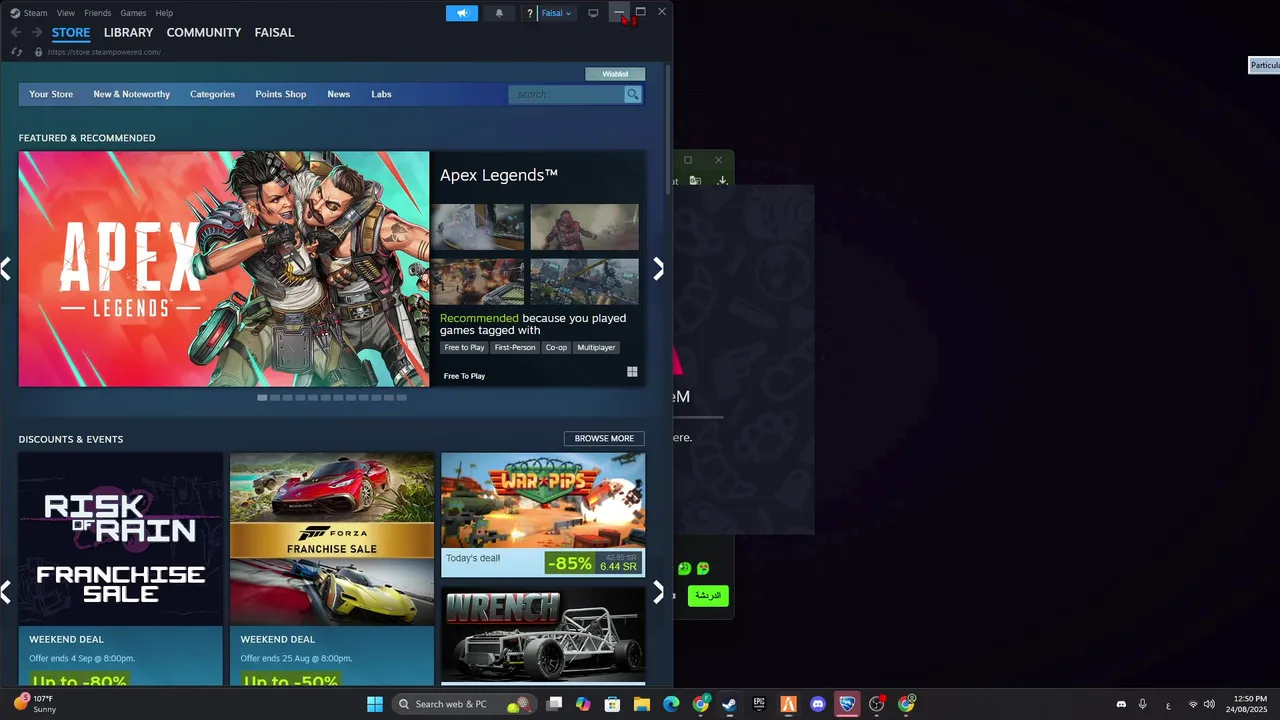Expand the Your Store menu
The width and height of the screenshot is (1280, 720).
[x=51, y=94]
